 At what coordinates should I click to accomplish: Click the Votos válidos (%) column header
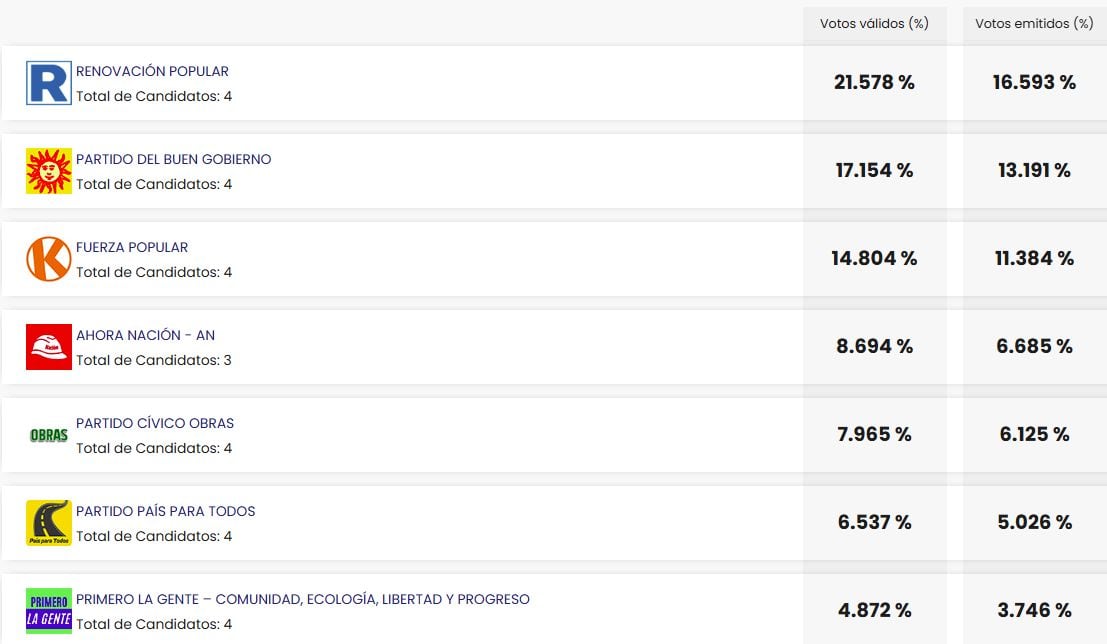coord(874,24)
